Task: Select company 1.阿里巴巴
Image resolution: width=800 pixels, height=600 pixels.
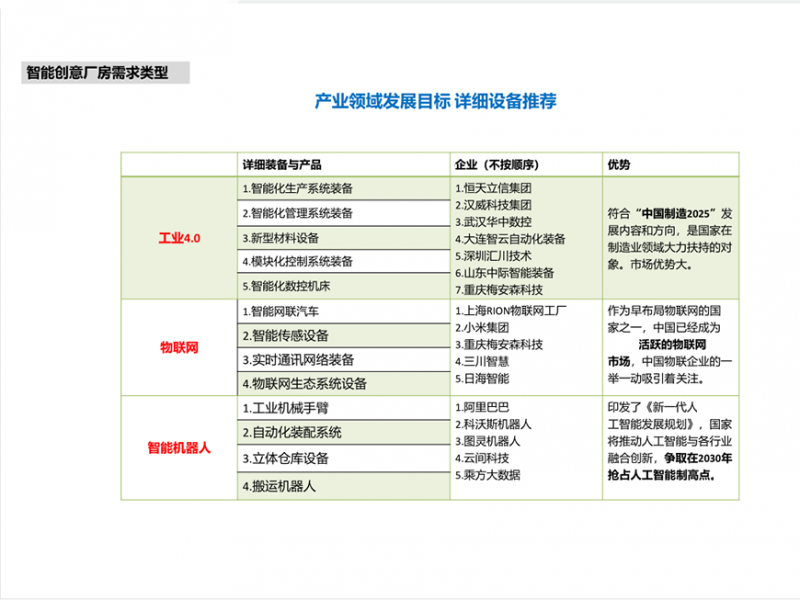Action: (x=482, y=407)
